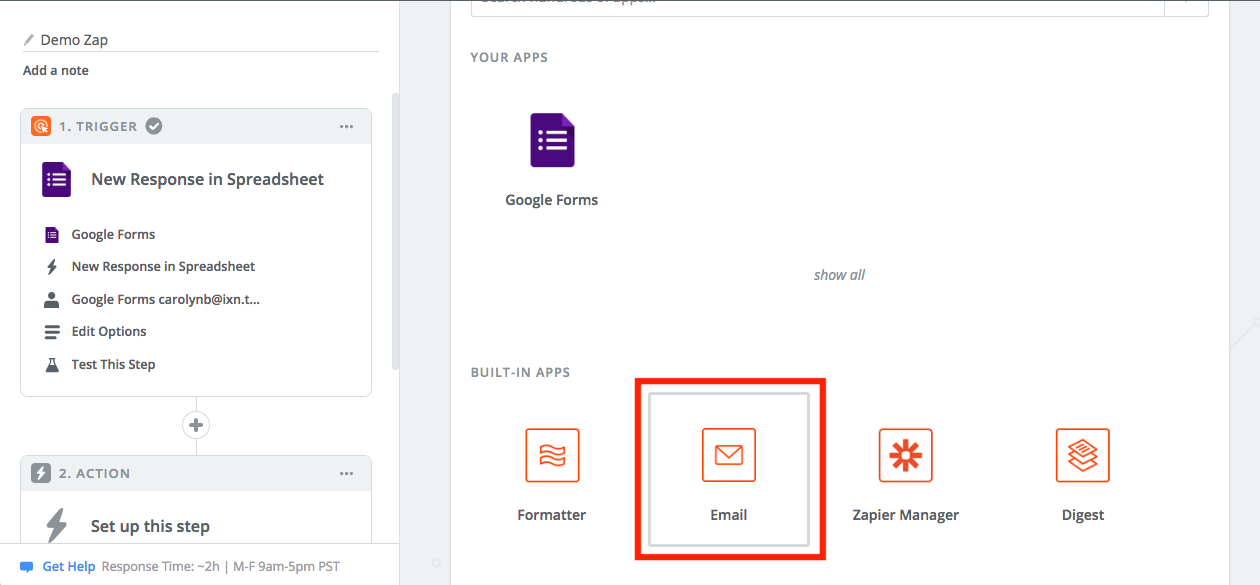Screen dimensions: 1260x585
Task: Select New Response in Spreadsheet heading
Action: pos(208,180)
